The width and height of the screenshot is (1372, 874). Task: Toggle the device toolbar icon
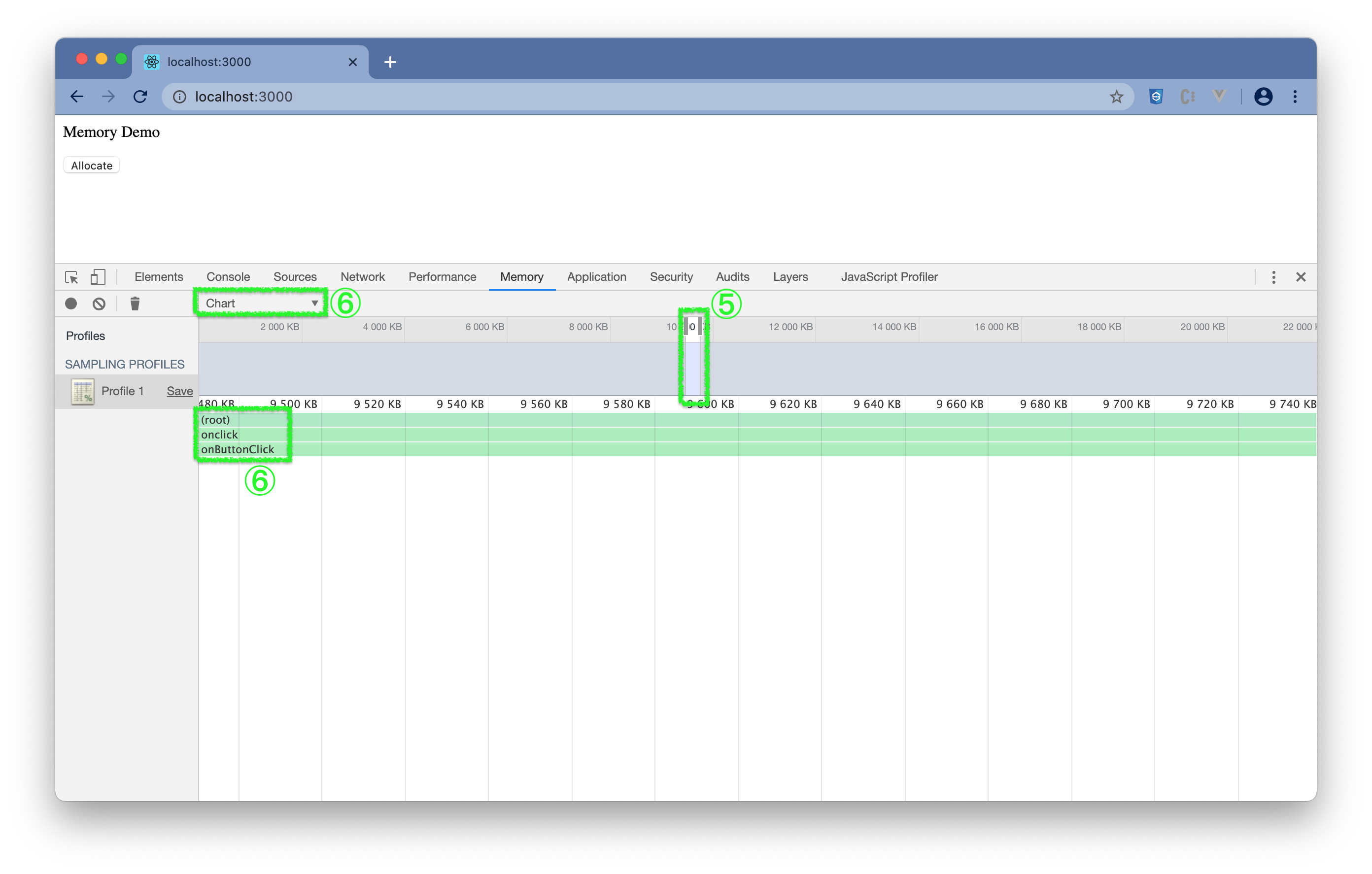point(98,277)
